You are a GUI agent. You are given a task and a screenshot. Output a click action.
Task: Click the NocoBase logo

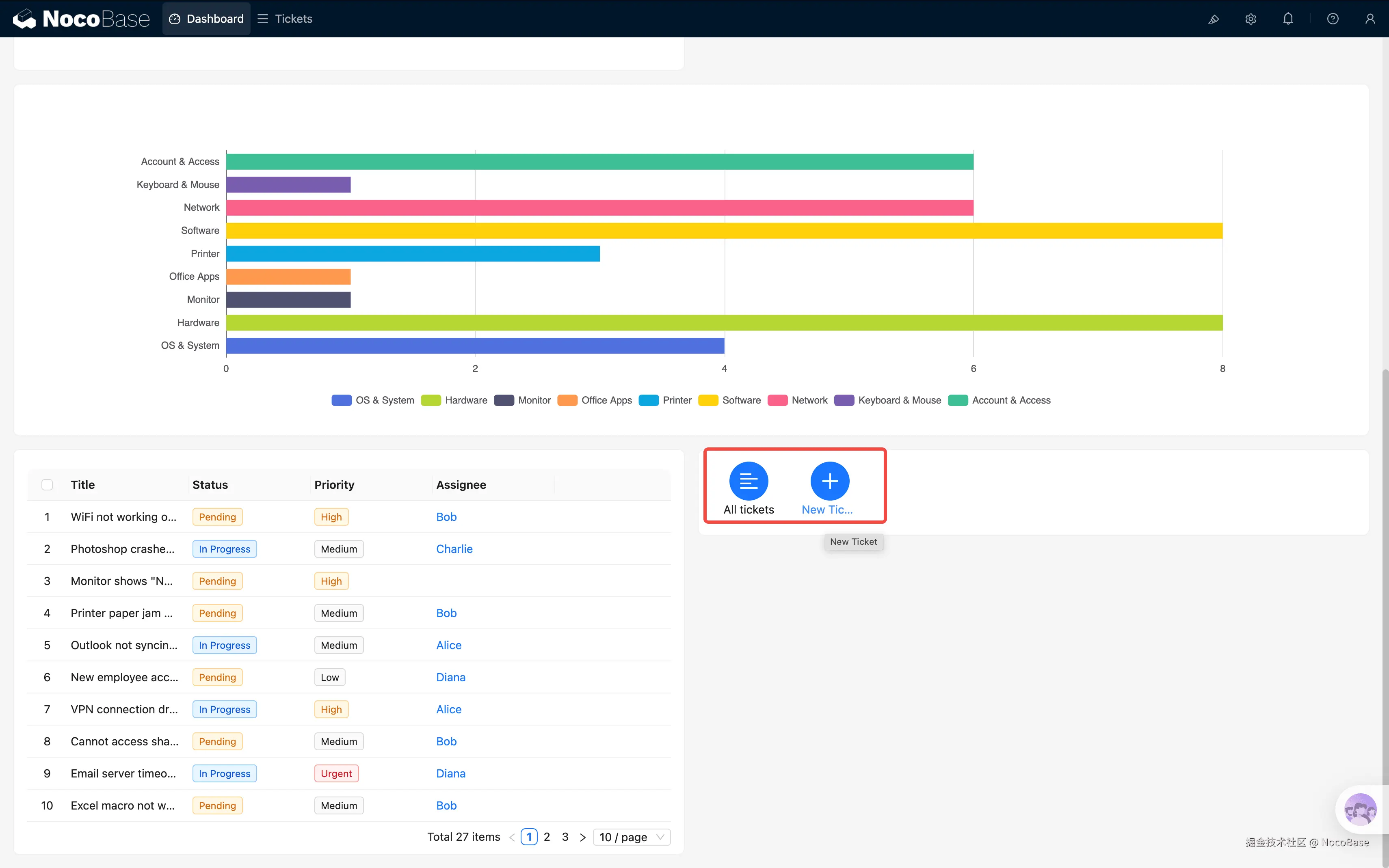pyautogui.click(x=81, y=18)
